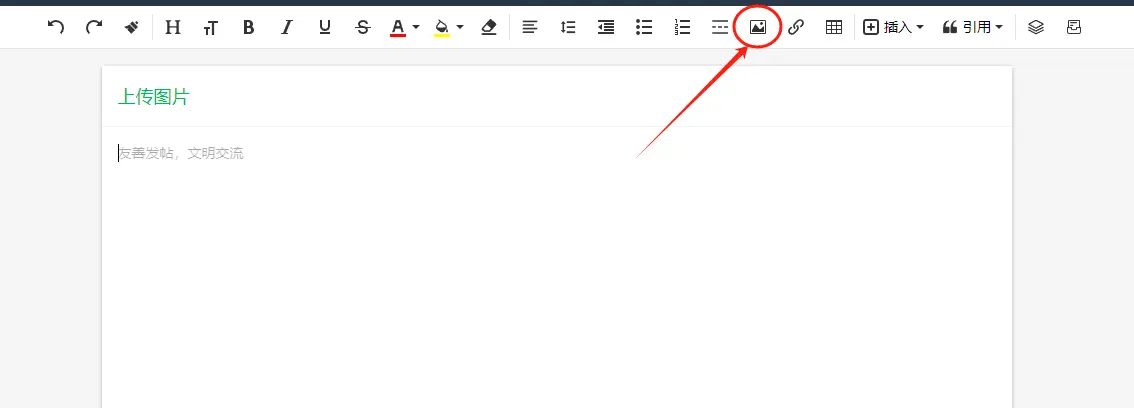The image size is (1134, 408).
Task: Click the undo arrow icon
Action: point(56,27)
